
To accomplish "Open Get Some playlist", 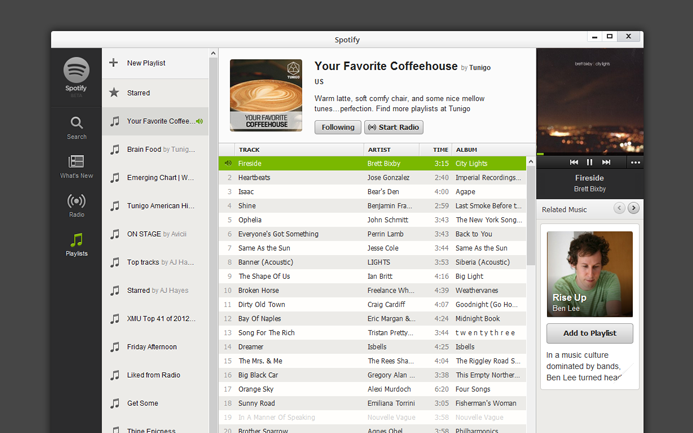I will coord(155,403).
